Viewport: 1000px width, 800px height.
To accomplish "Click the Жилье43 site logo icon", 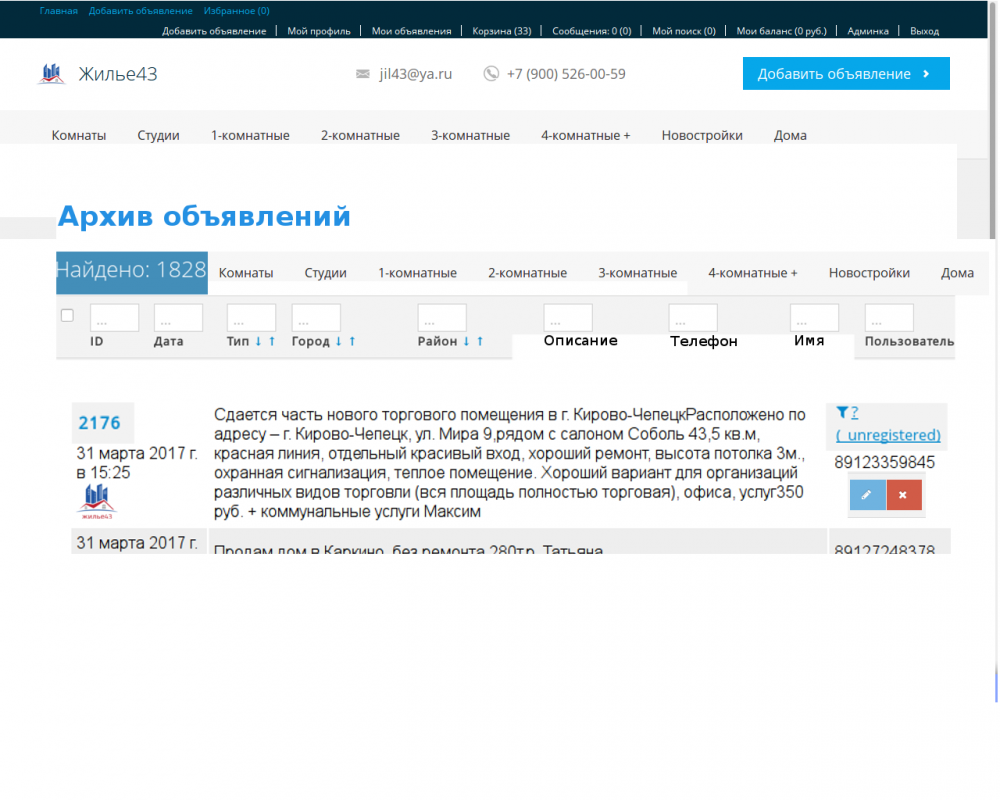I will (51, 74).
